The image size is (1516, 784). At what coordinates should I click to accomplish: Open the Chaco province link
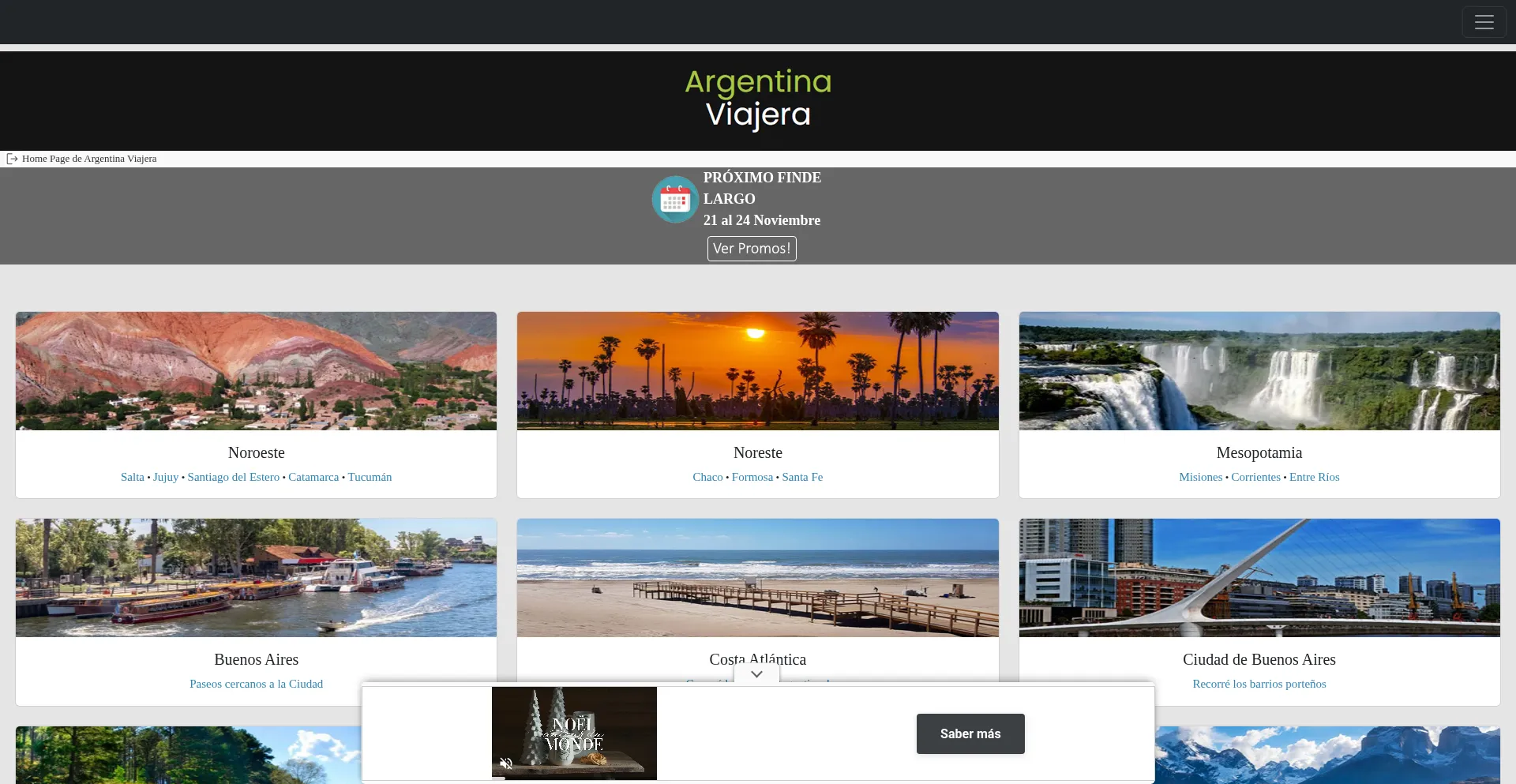pos(708,477)
